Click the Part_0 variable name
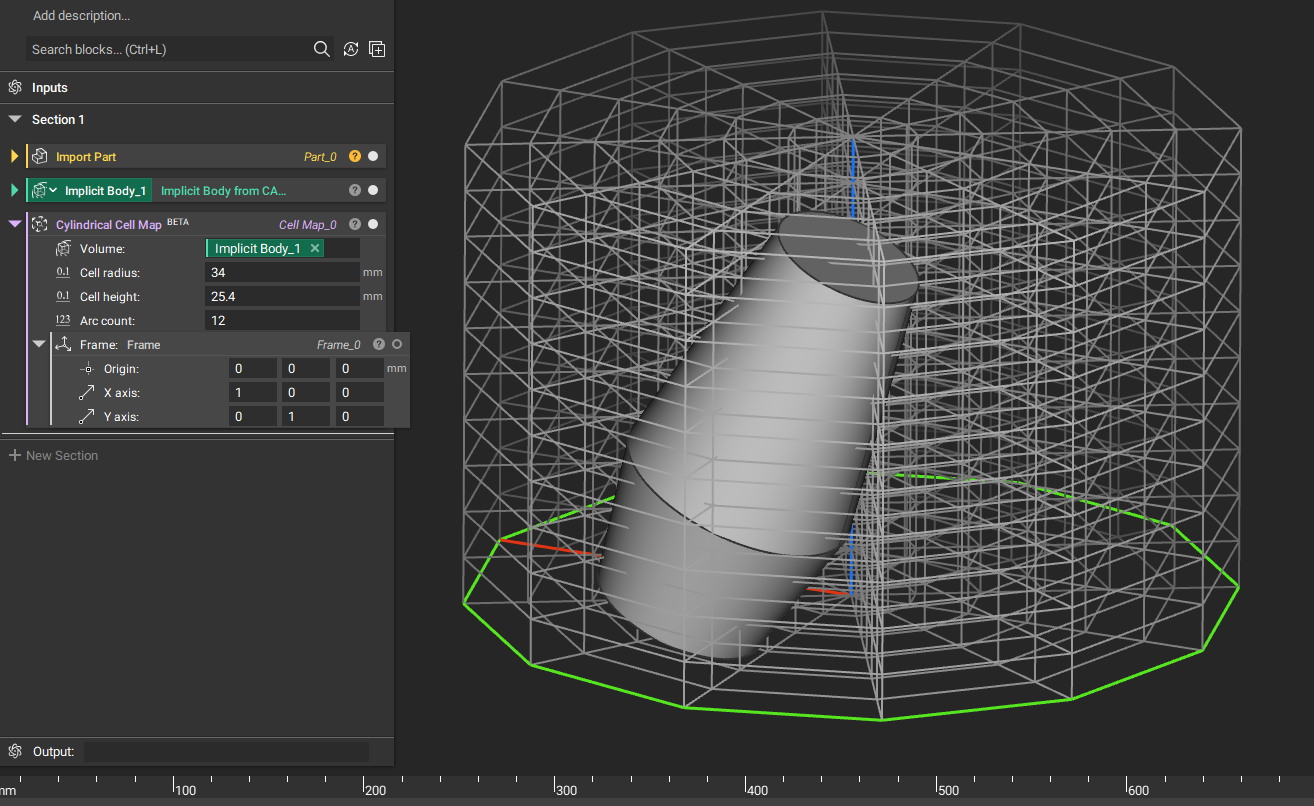1314x806 pixels. coord(320,157)
